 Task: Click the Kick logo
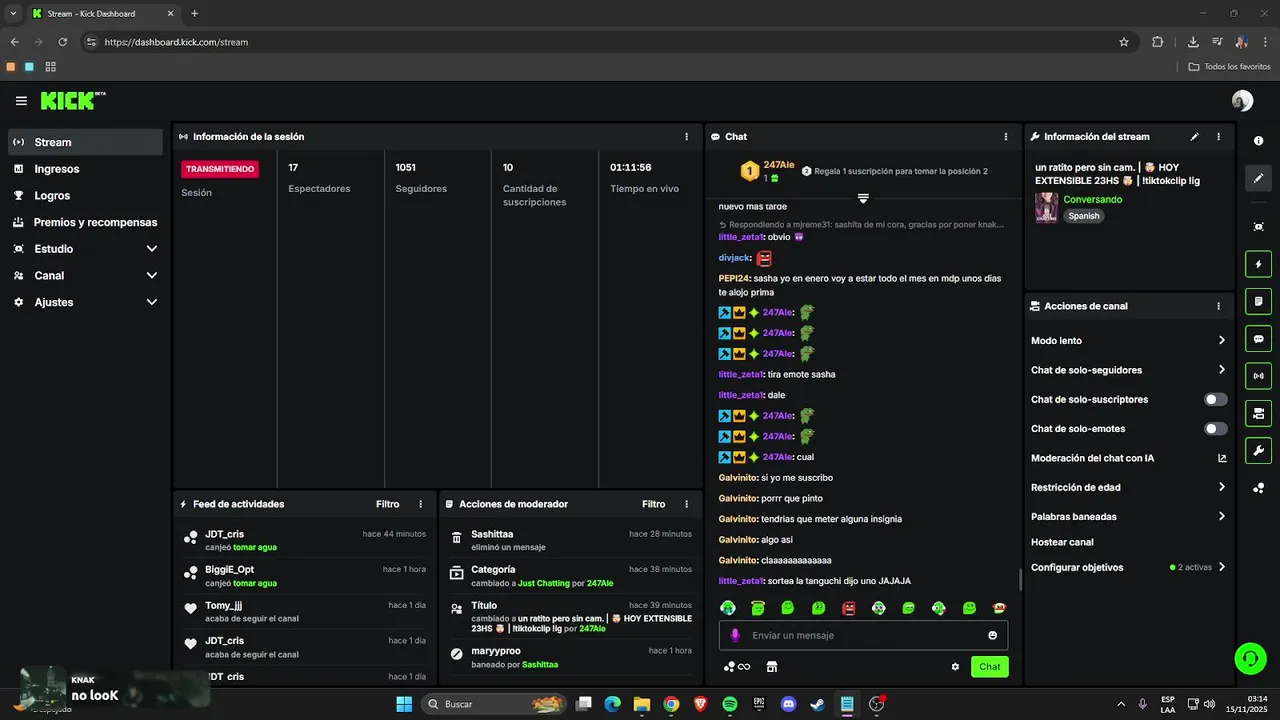pos(73,101)
